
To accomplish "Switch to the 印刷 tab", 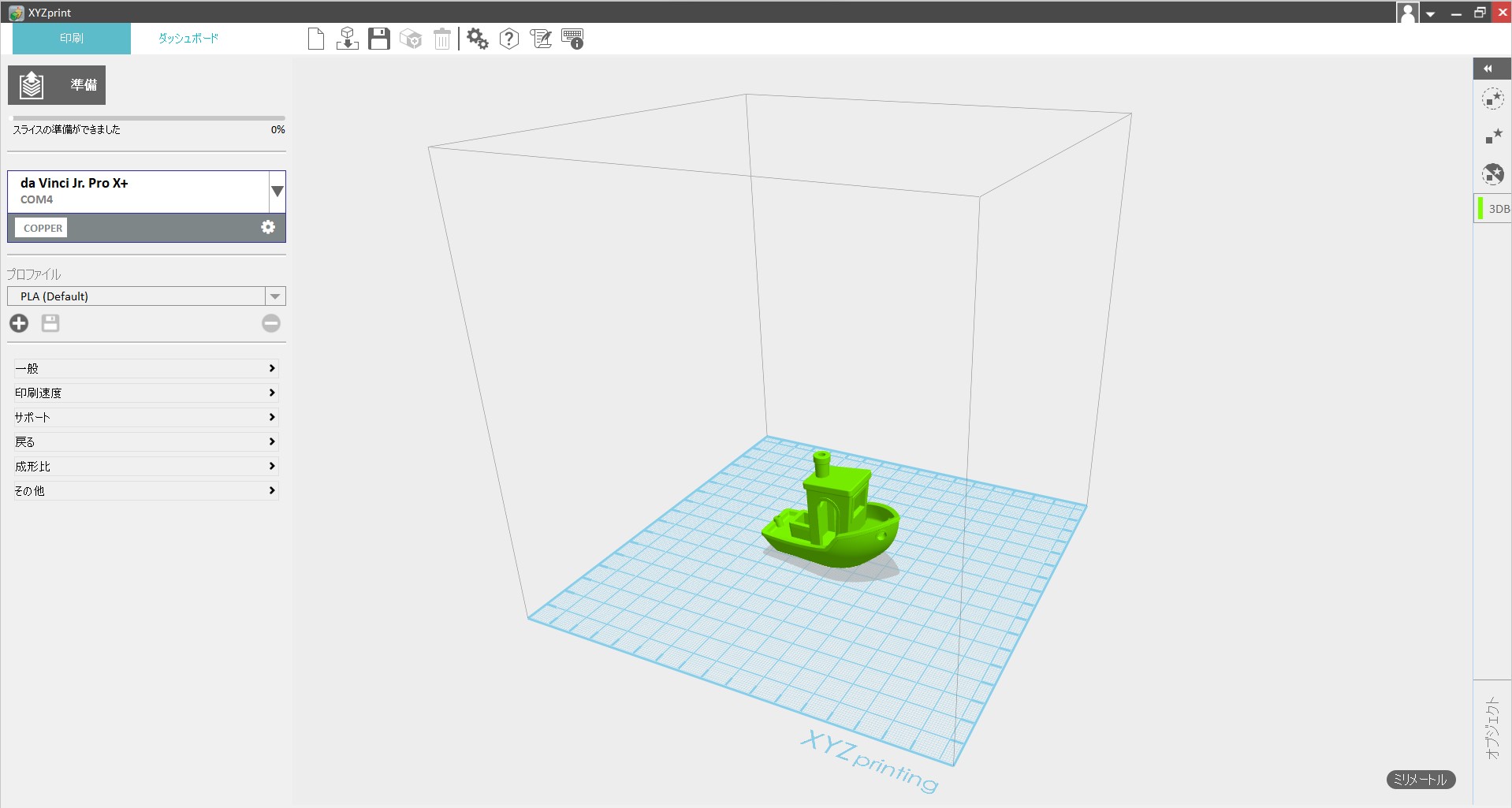I will click(x=72, y=38).
